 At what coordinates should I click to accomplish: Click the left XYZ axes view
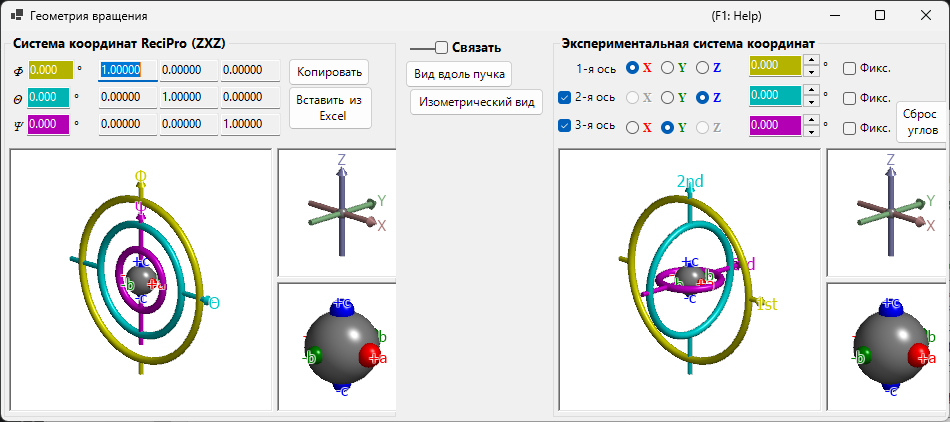[337, 212]
